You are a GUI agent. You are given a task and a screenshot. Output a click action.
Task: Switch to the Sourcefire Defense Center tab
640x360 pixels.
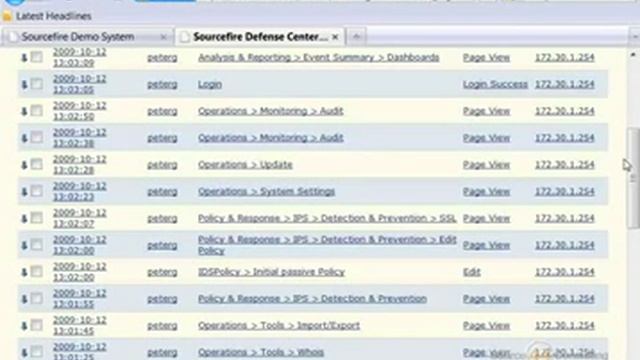pos(260,37)
